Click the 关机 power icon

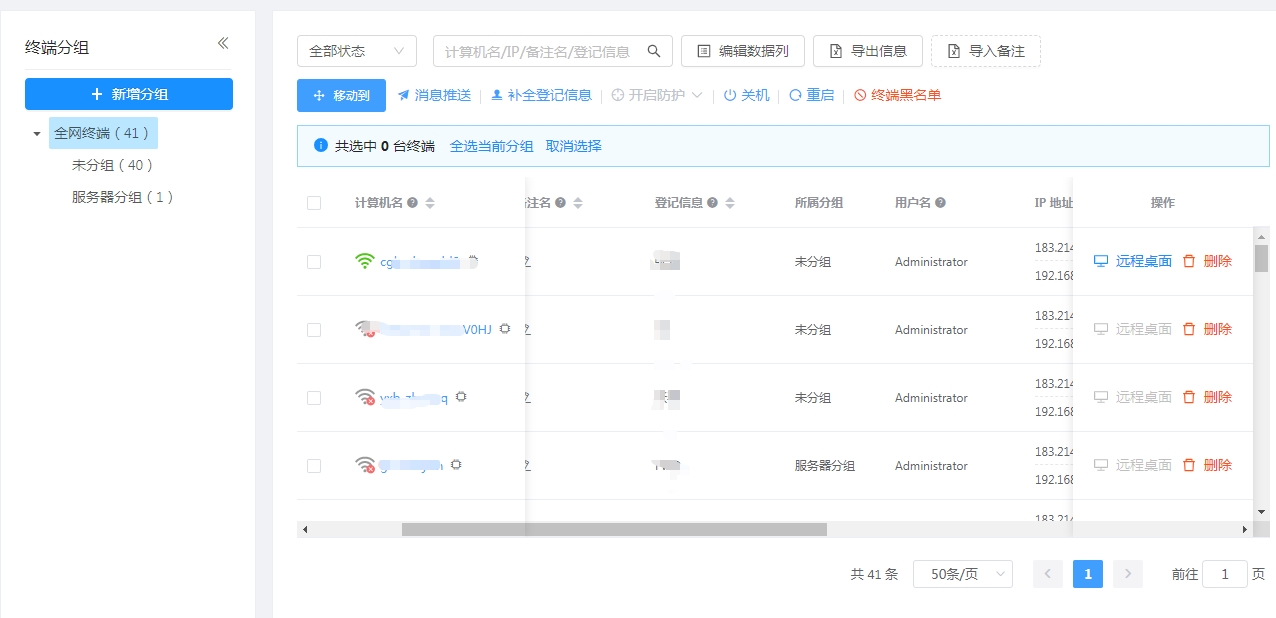pos(730,95)
